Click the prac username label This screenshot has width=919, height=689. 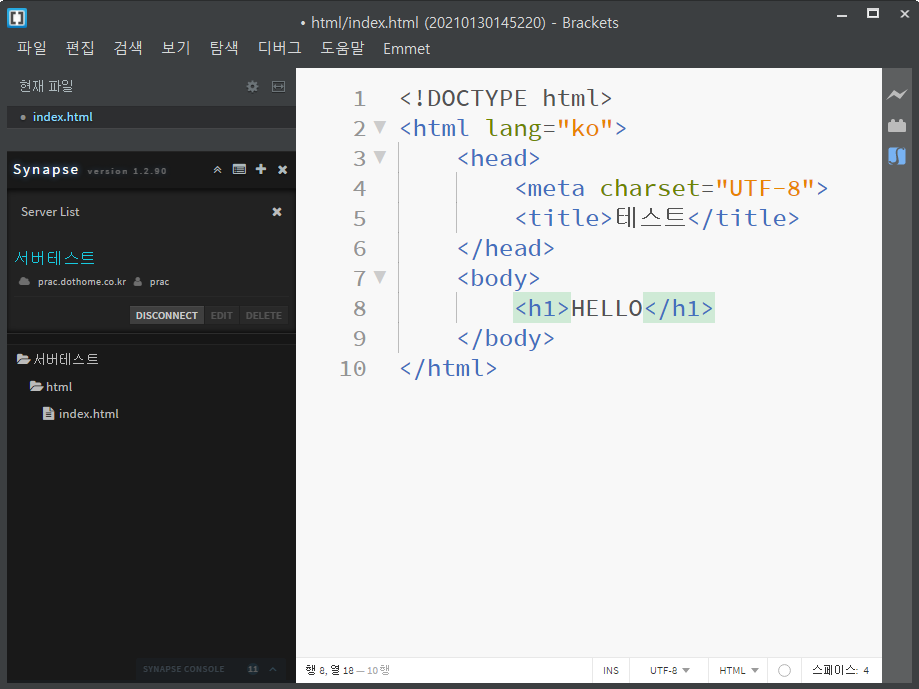[x=159, y=282]
